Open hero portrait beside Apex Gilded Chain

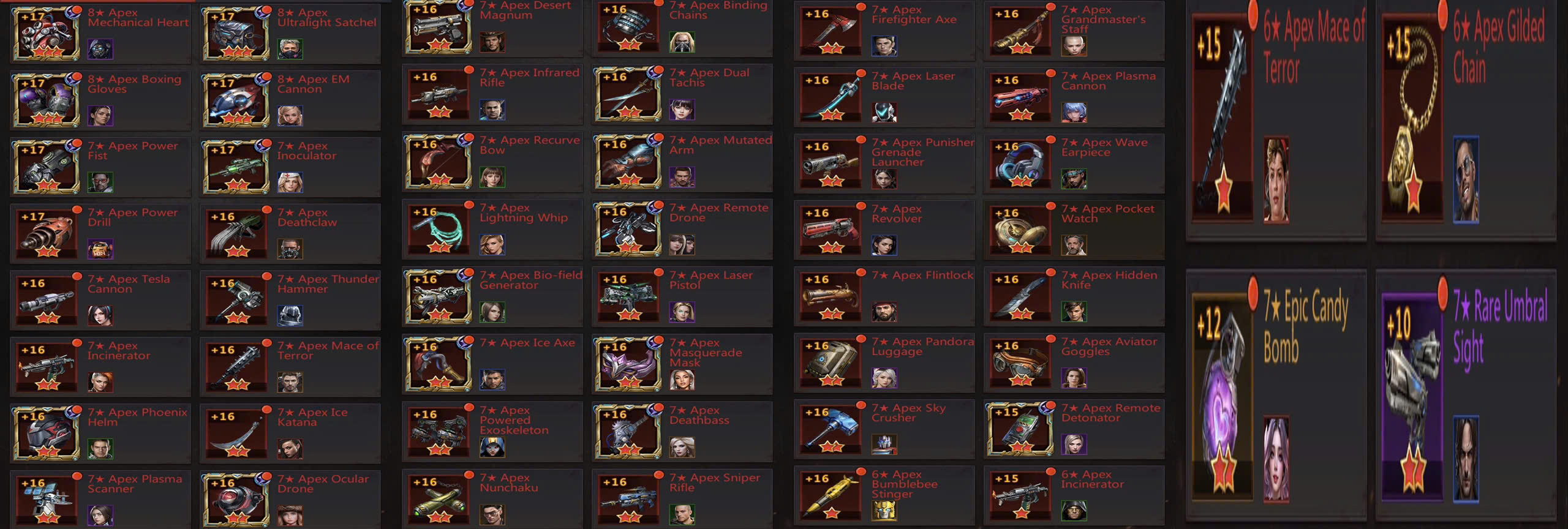tap(1466, 179)
